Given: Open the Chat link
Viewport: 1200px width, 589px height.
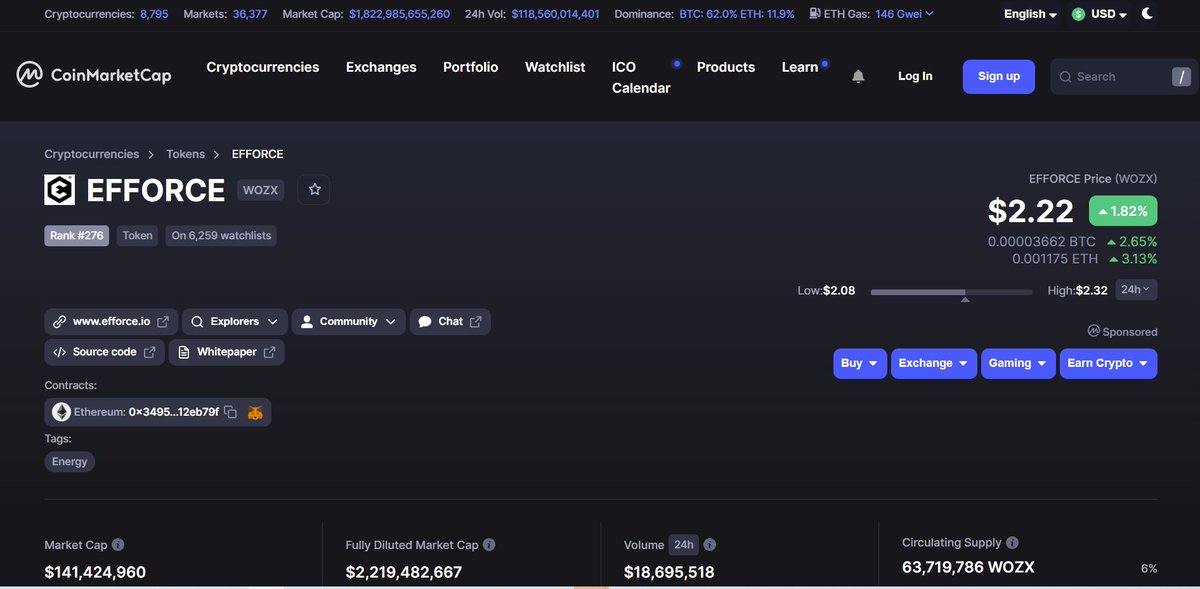Looking at the screenshot, I should tap(450, 322).
